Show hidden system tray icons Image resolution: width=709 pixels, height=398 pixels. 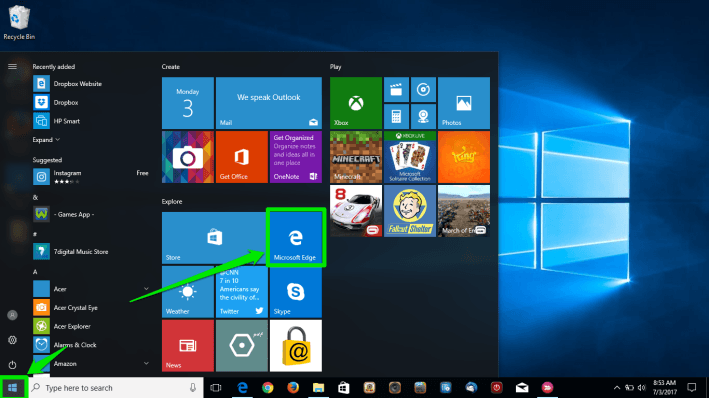[616, 388]
